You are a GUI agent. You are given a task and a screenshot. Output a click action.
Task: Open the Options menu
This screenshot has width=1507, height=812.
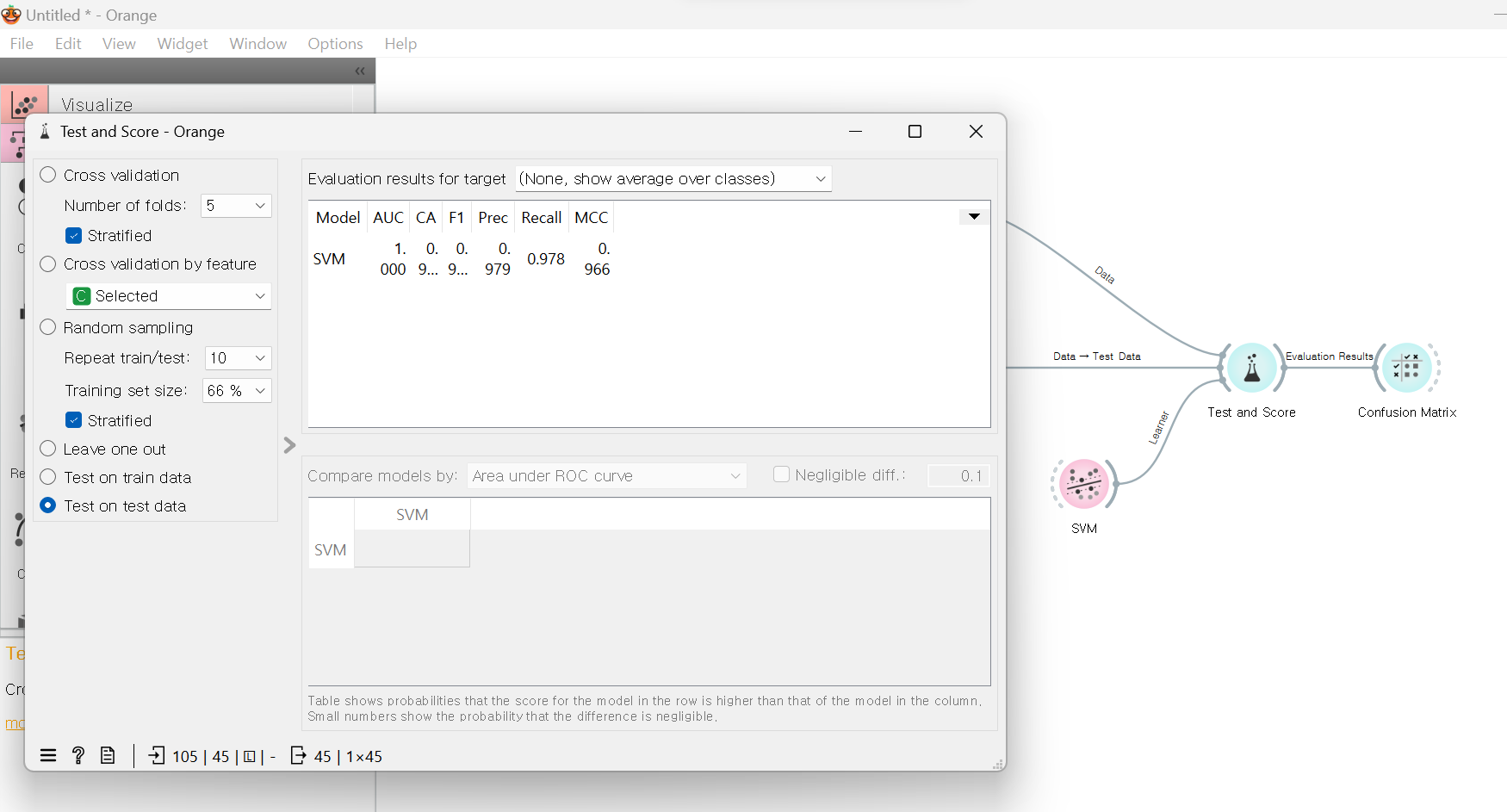[335, 44]
